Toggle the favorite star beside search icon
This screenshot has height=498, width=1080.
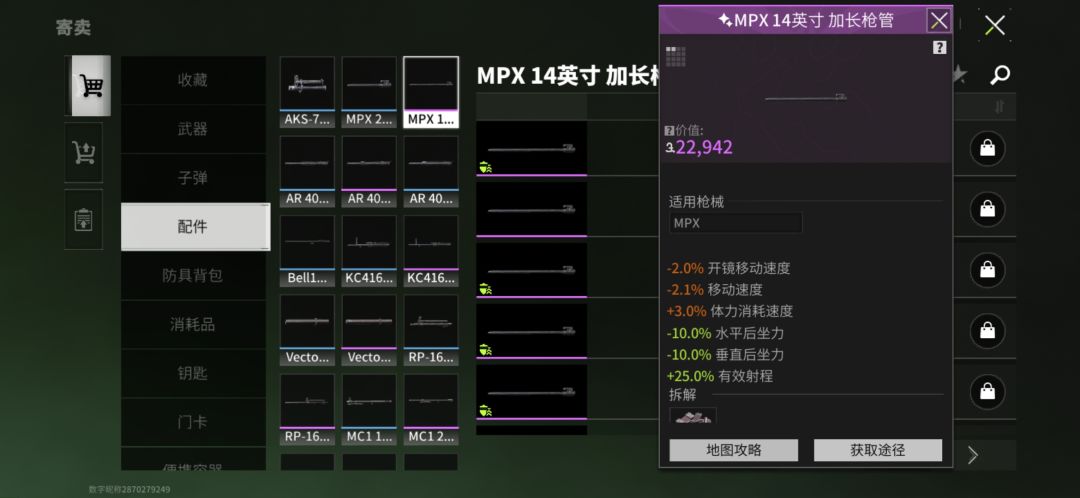point(958,74)
